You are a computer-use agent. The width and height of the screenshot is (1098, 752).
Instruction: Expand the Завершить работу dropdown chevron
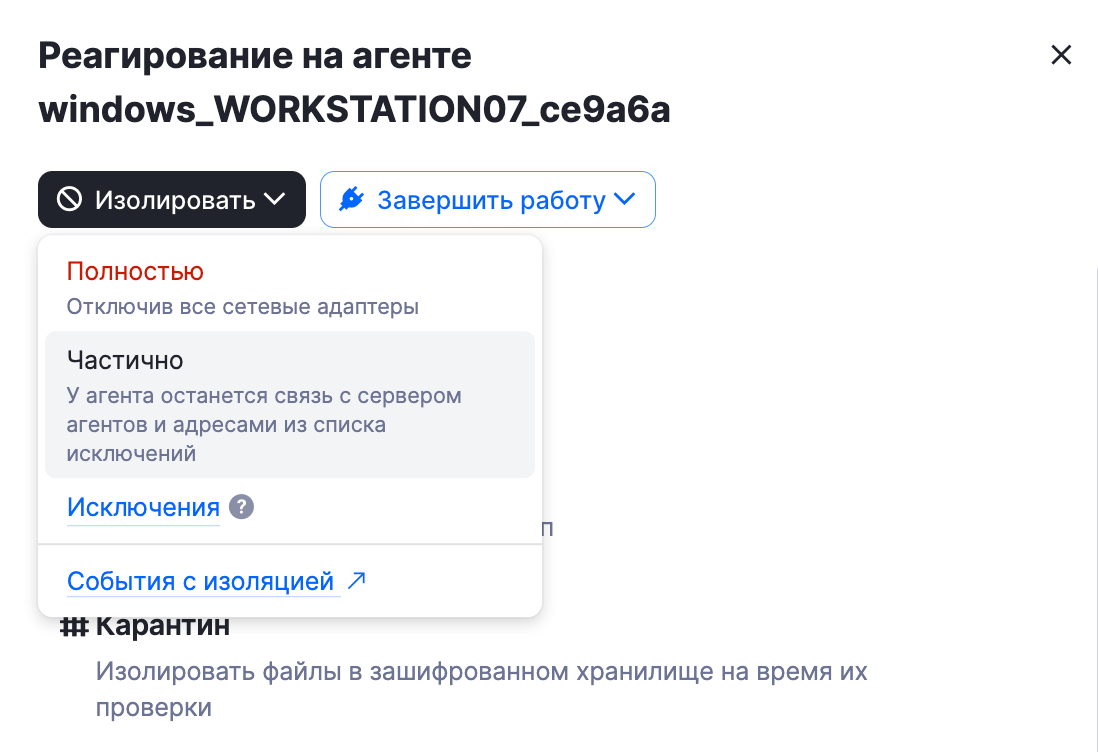[x=624, y=200]
